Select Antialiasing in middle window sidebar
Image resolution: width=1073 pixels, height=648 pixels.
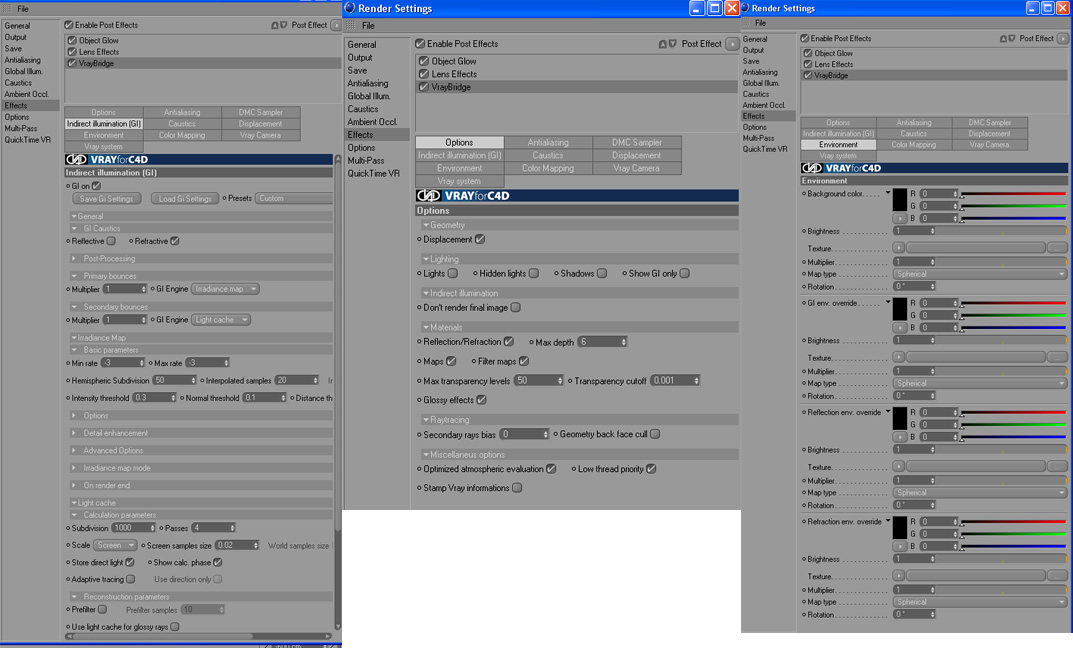click(x=367, y=83)
